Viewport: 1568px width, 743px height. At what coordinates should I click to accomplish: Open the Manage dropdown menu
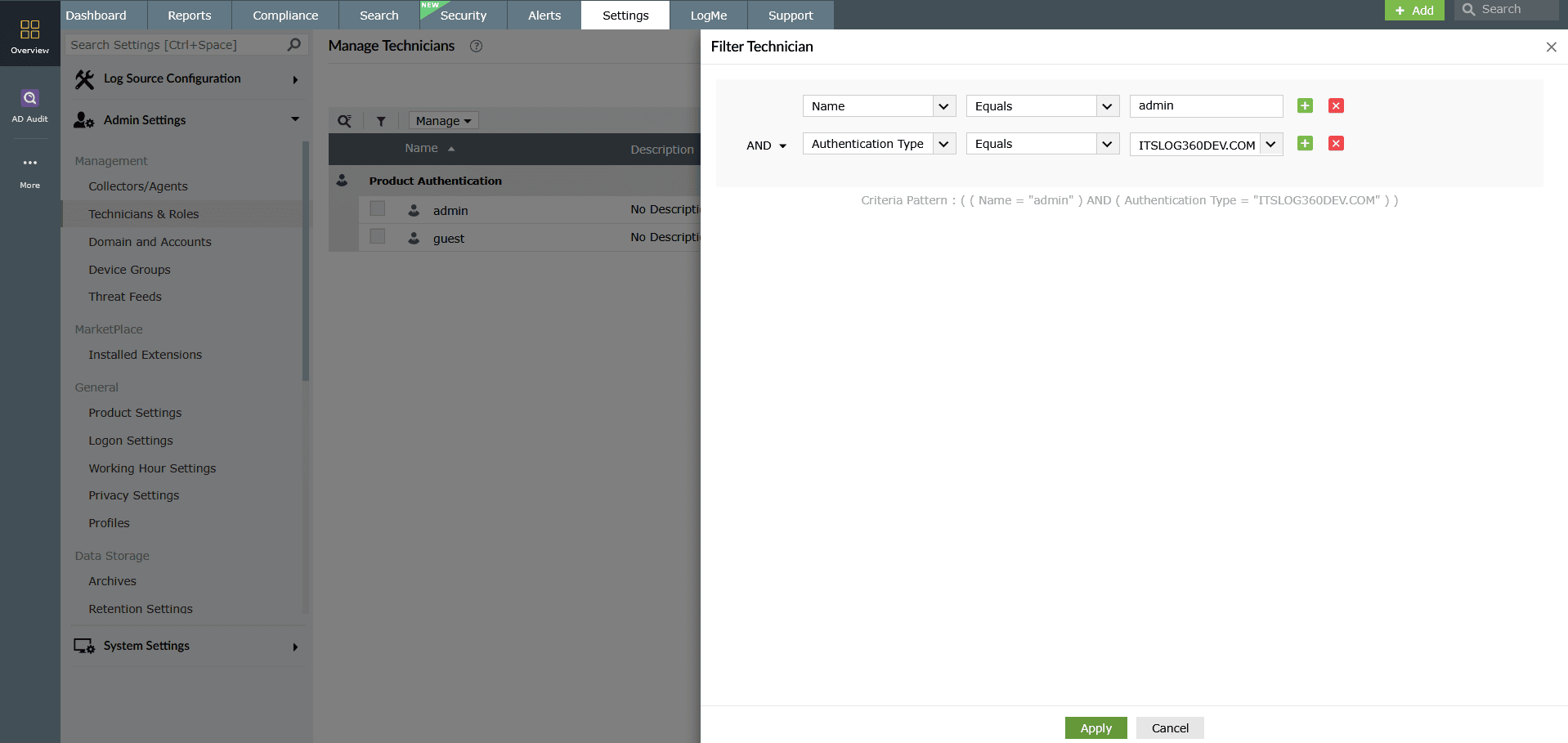[x=443, y=121]
